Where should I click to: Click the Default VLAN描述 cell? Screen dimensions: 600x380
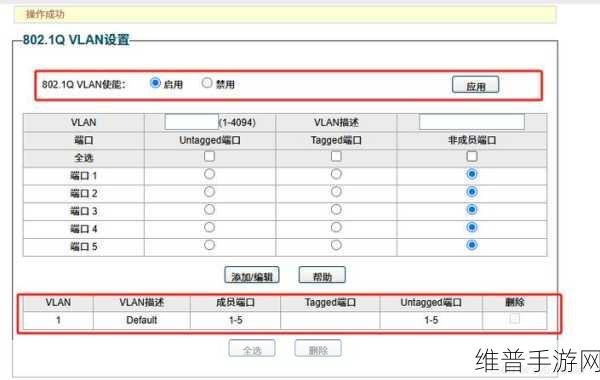(142, 320)
